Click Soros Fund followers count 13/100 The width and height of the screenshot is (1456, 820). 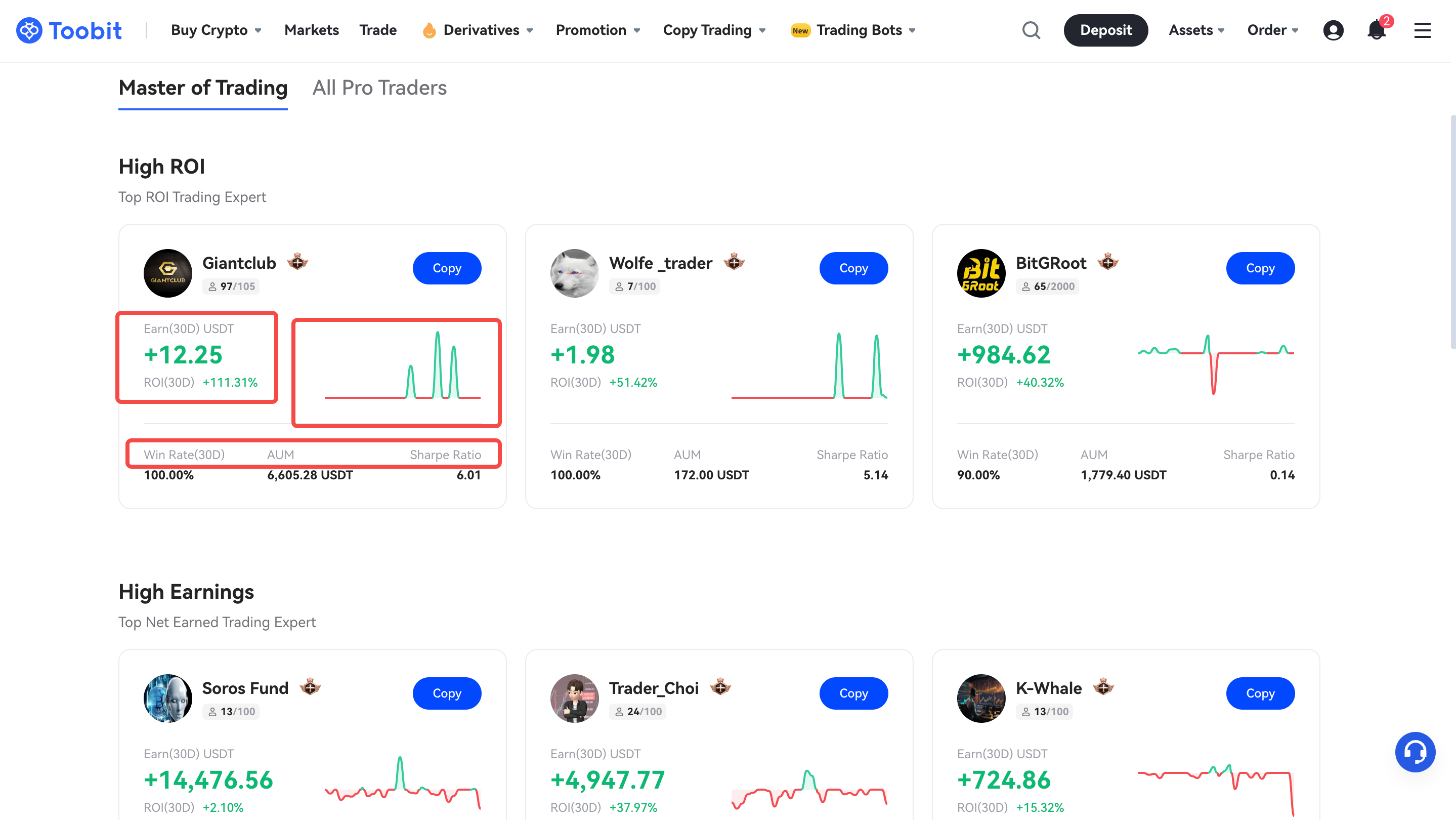point(231,712)
